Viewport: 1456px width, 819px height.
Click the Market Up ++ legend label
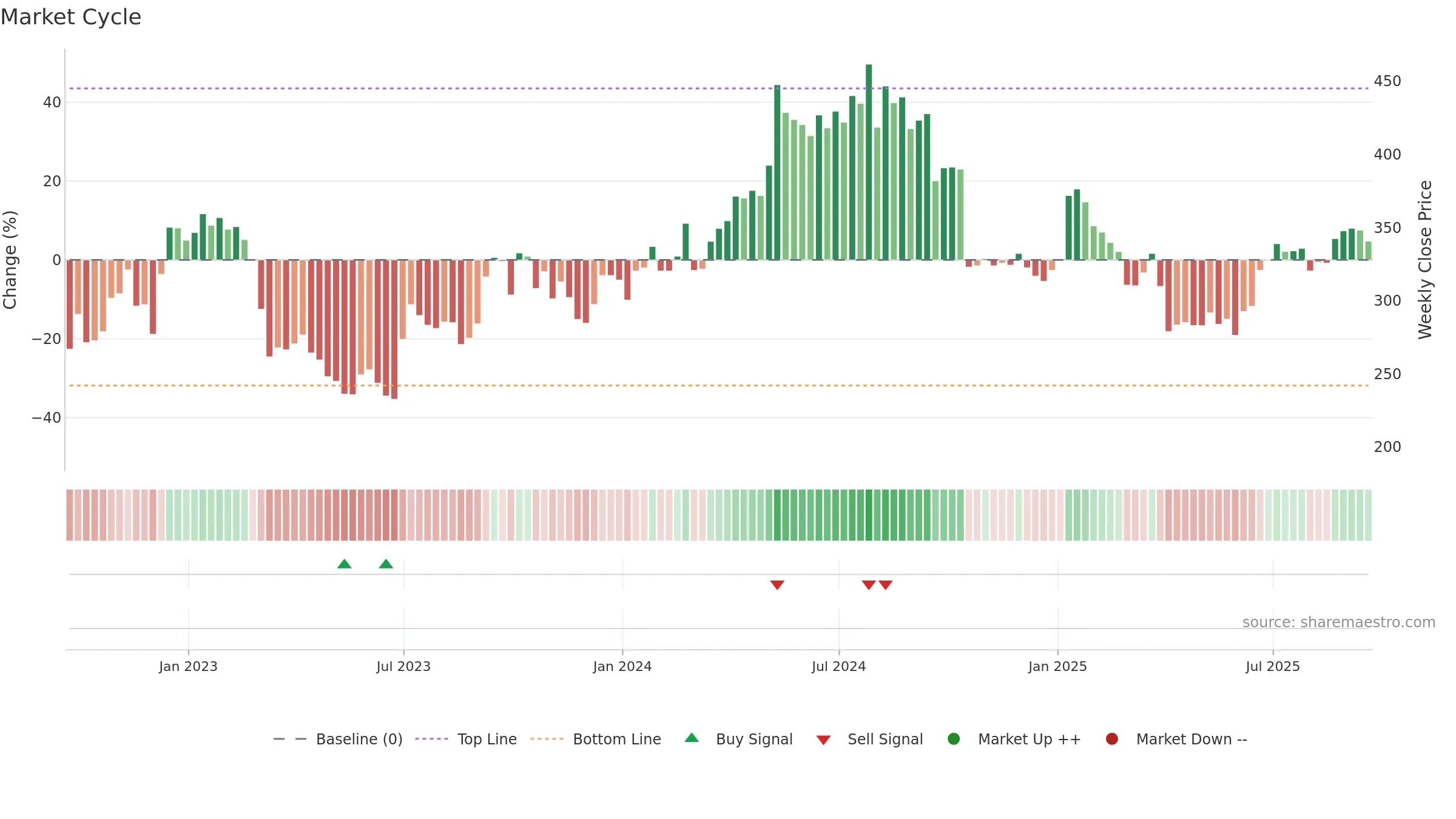(1030, 739)
